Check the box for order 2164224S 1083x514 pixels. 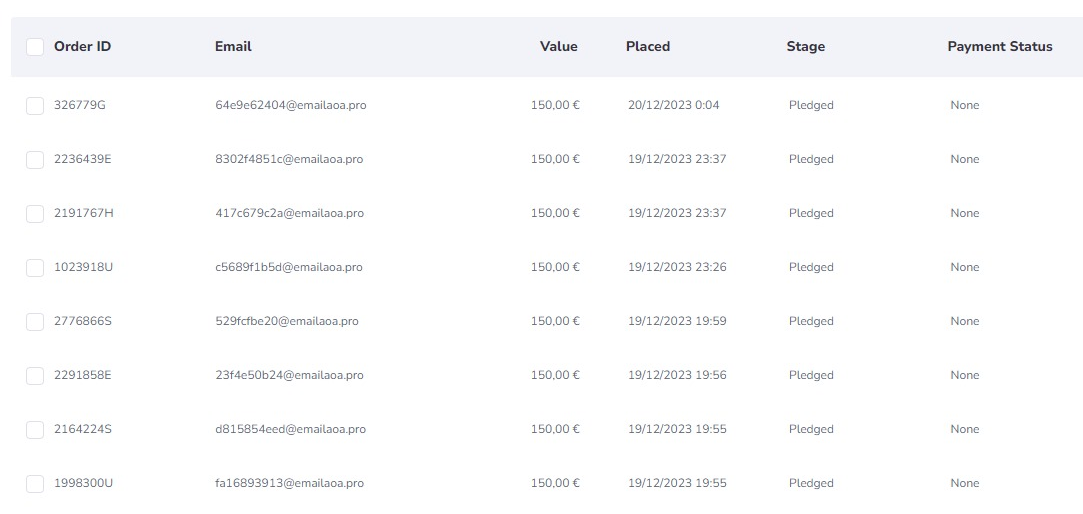click(x=35, y=429)
